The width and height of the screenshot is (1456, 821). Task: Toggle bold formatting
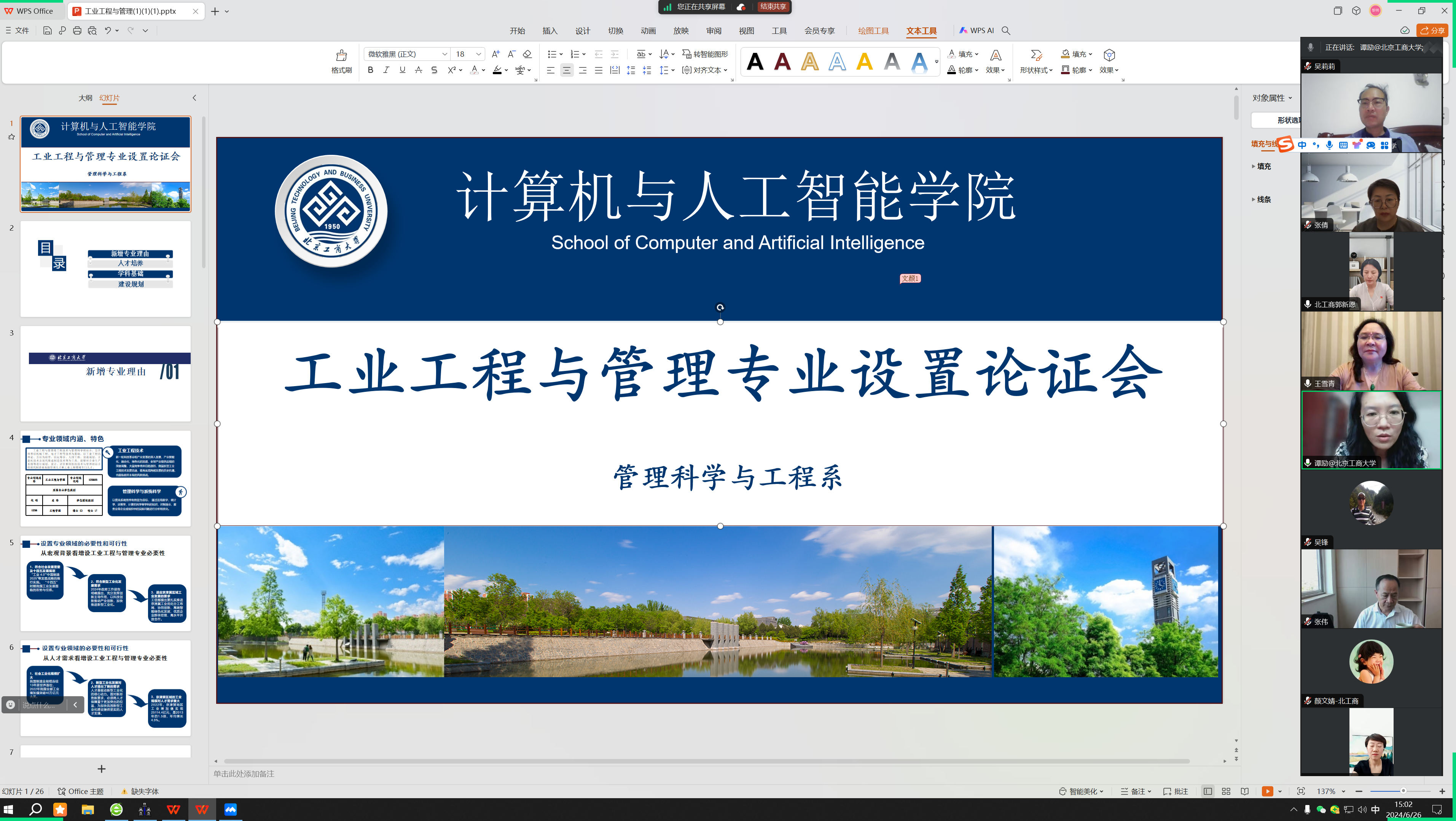(370, 70)
